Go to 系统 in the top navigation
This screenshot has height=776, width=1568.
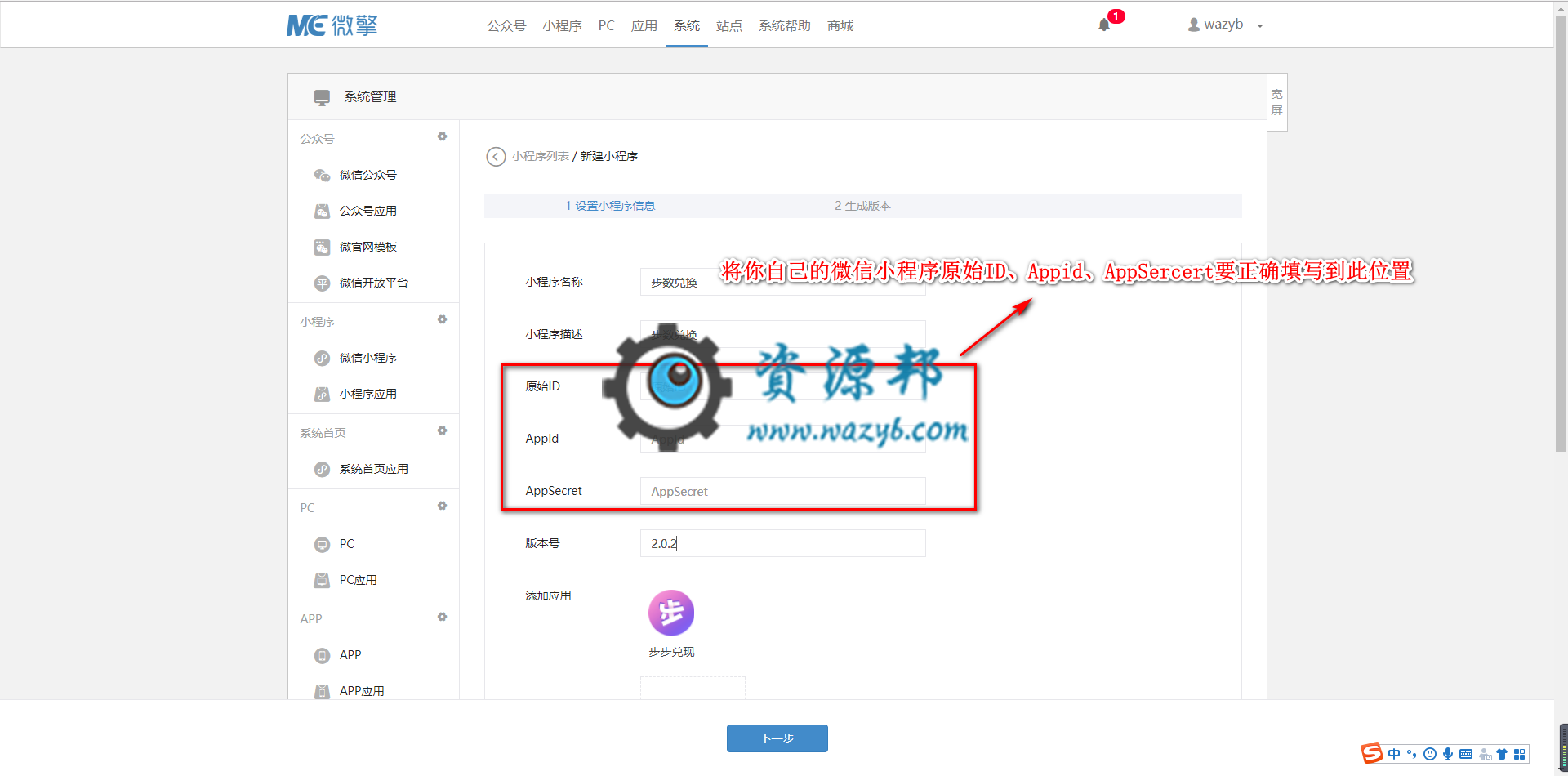click(687, 26)
